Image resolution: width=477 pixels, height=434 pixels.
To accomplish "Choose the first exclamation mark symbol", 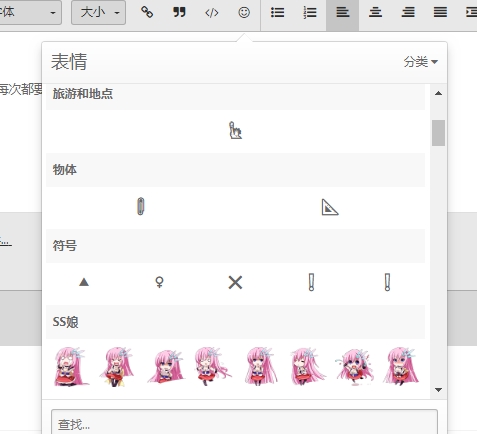I will point(311,282).
